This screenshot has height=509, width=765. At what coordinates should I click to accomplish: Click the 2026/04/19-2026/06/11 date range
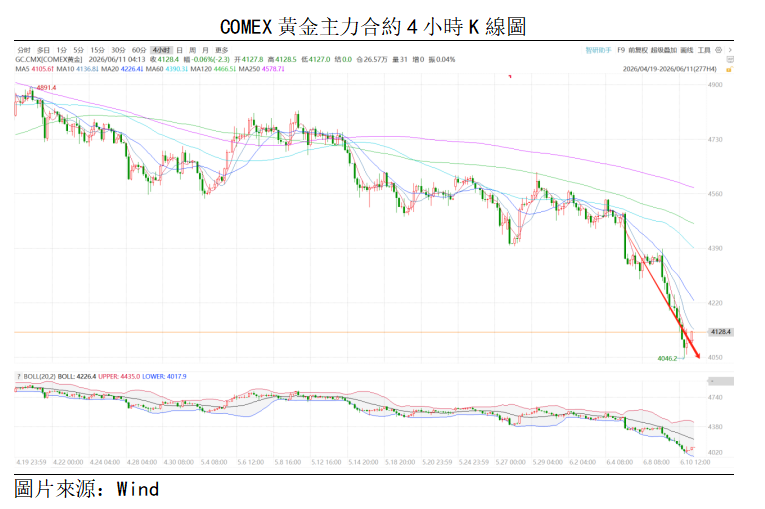670,69
